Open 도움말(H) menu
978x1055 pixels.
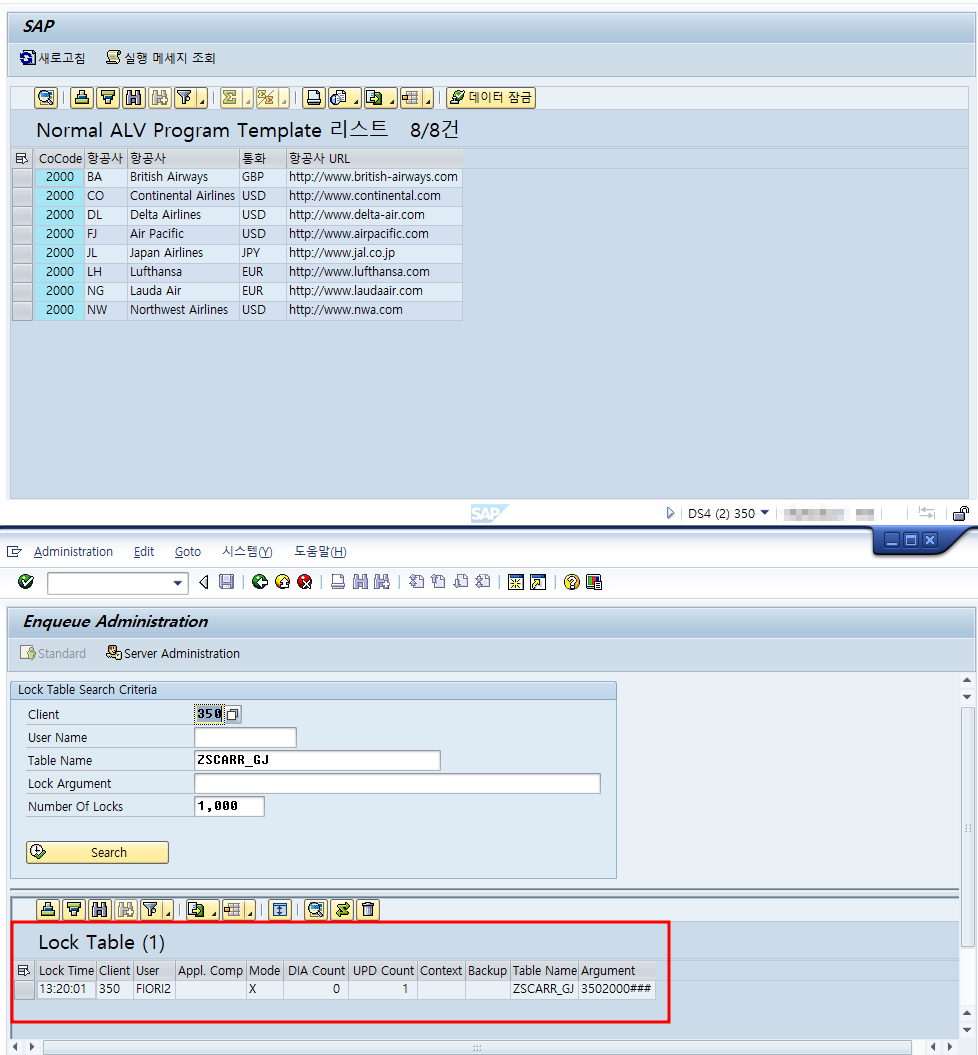pos(320,552)
